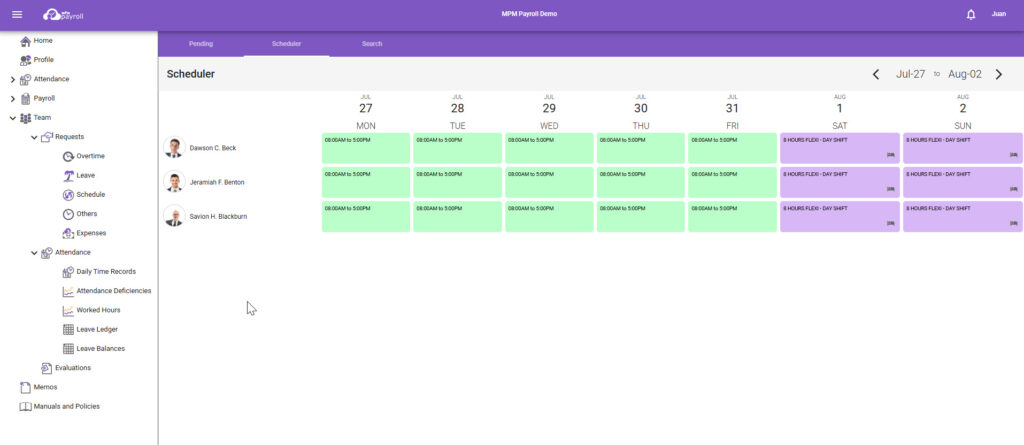The width and height of the screenshot is (1024, 445).
Task: Open the hamburger menu
Action: [x=17, y=14]
